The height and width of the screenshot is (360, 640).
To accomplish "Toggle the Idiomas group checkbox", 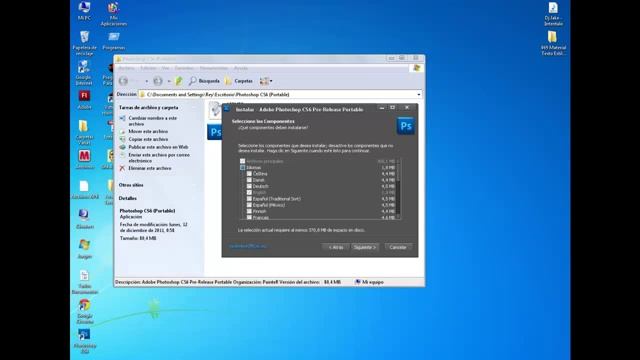I will 242,167.
